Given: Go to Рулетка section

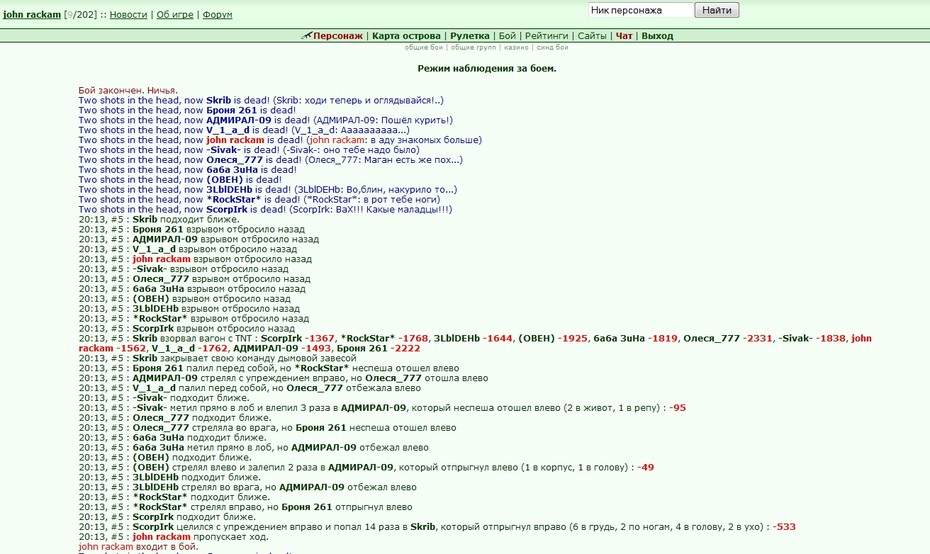Looking at the screenshot, I should click(x=470, y=36).
